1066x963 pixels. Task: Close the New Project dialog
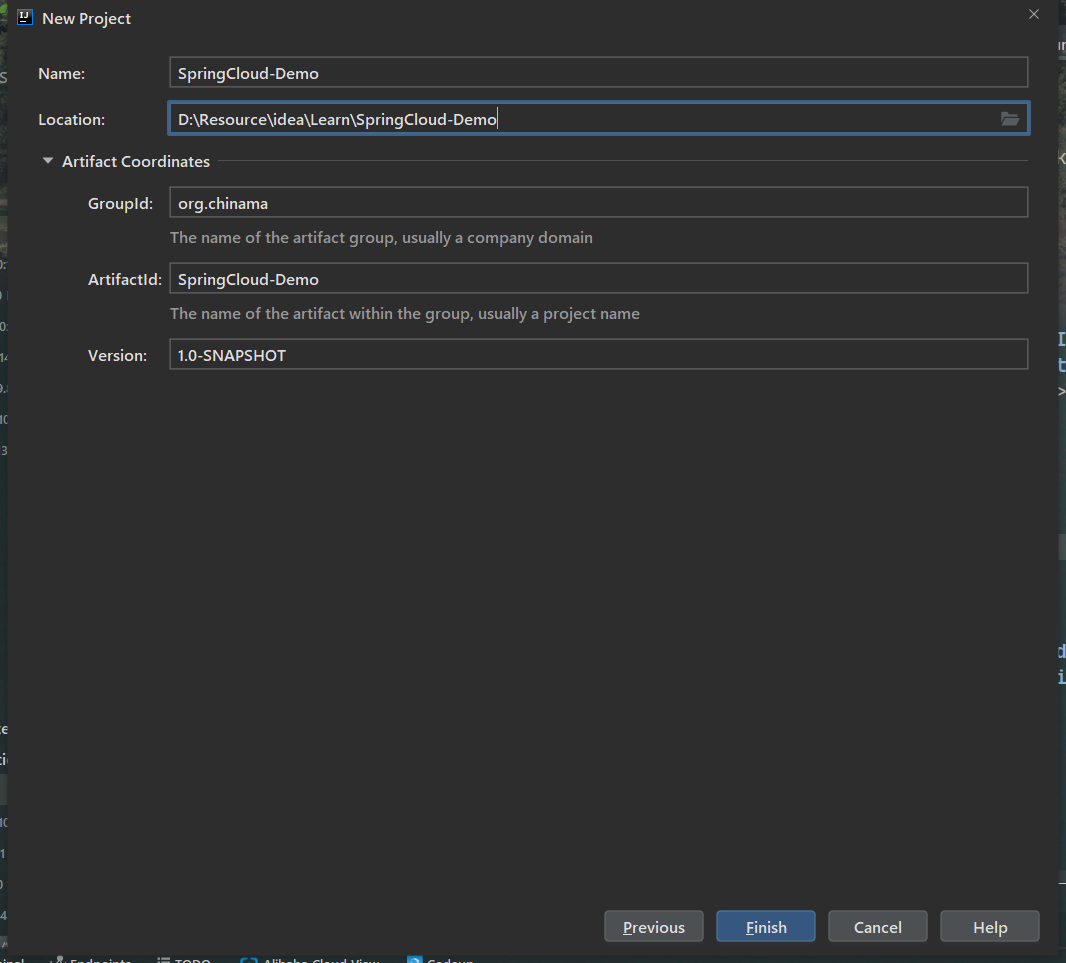pos(1034,14)
